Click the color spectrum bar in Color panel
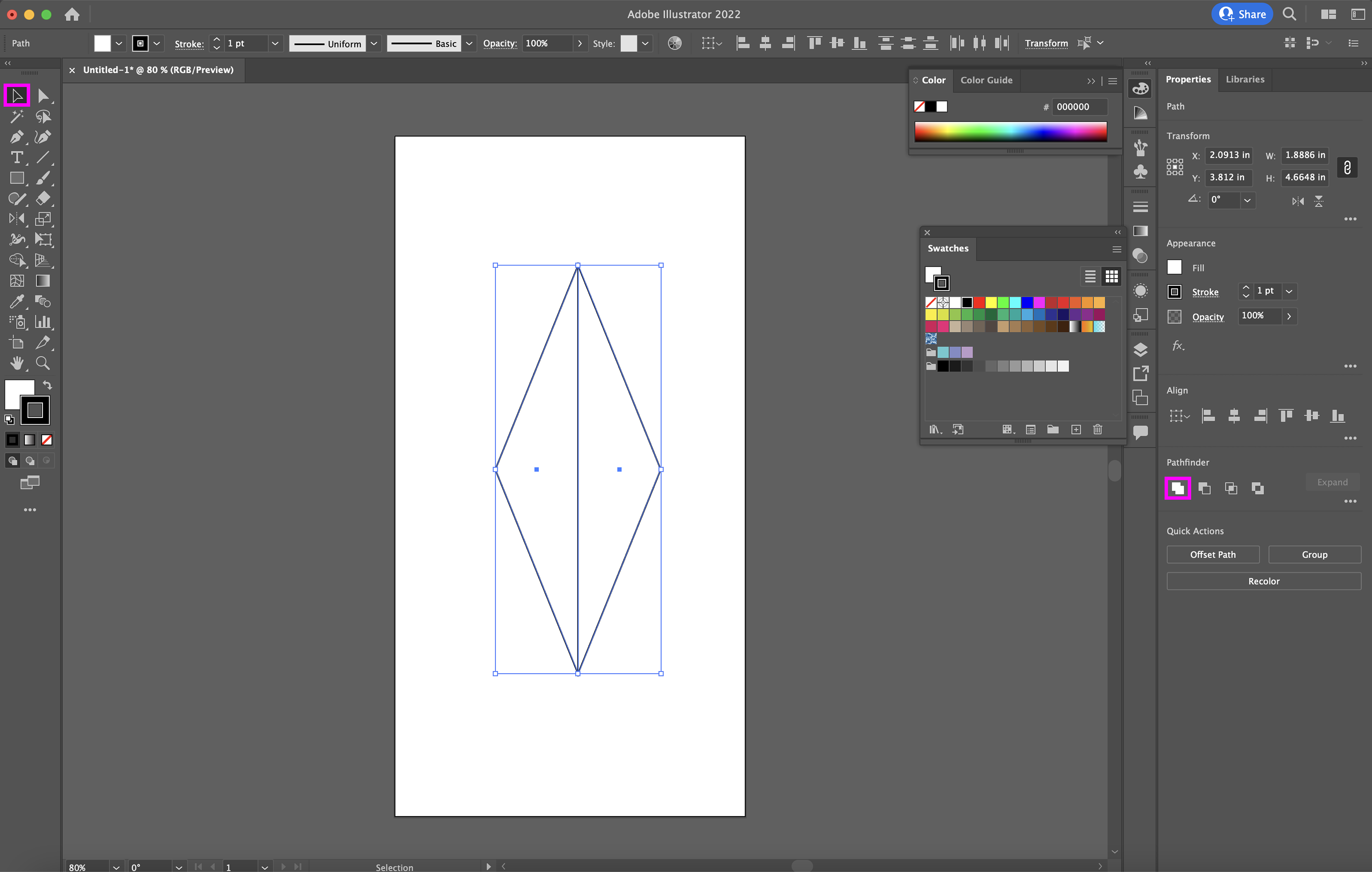 click(1010, 132)
